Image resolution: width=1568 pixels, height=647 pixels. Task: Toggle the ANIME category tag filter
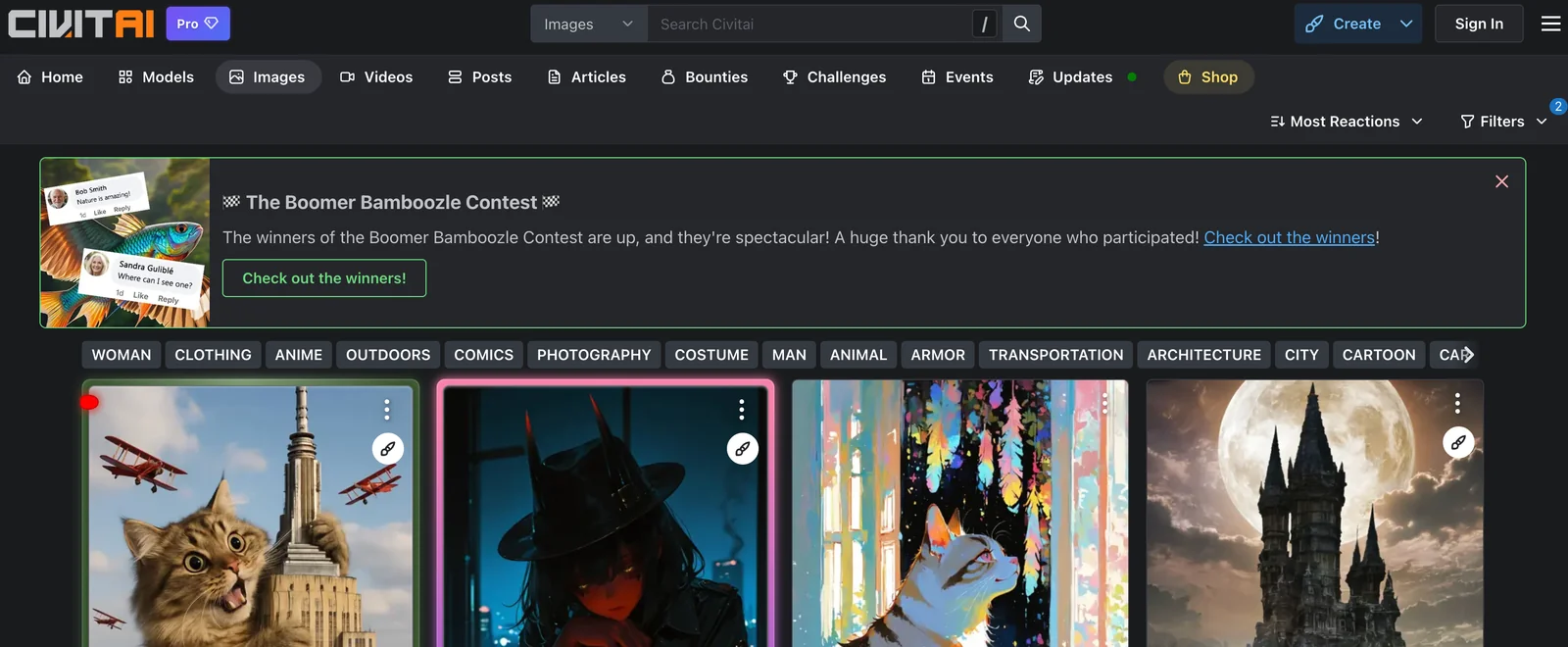298,355
